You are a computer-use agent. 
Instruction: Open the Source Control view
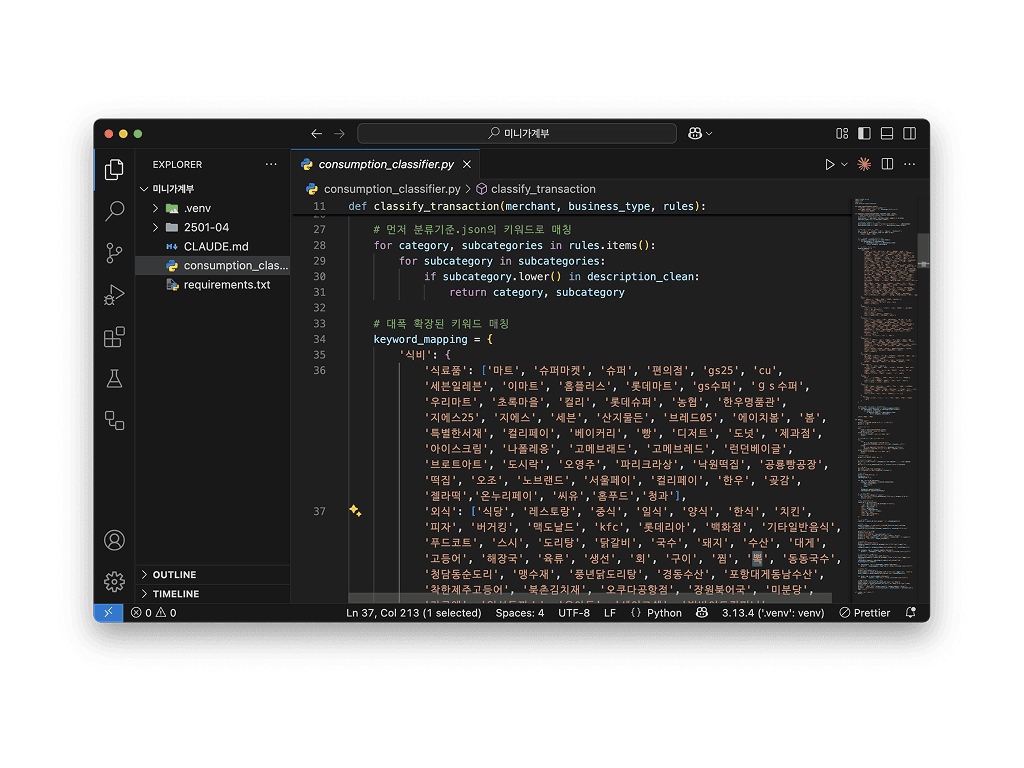pyautogui.click(x=114, y=253)
